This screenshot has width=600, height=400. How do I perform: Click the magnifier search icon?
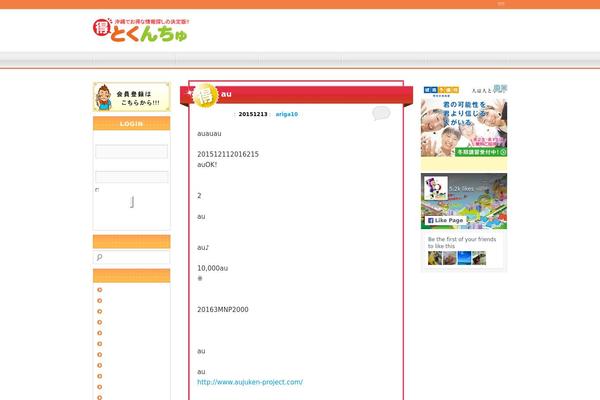[x=99, y=257]
